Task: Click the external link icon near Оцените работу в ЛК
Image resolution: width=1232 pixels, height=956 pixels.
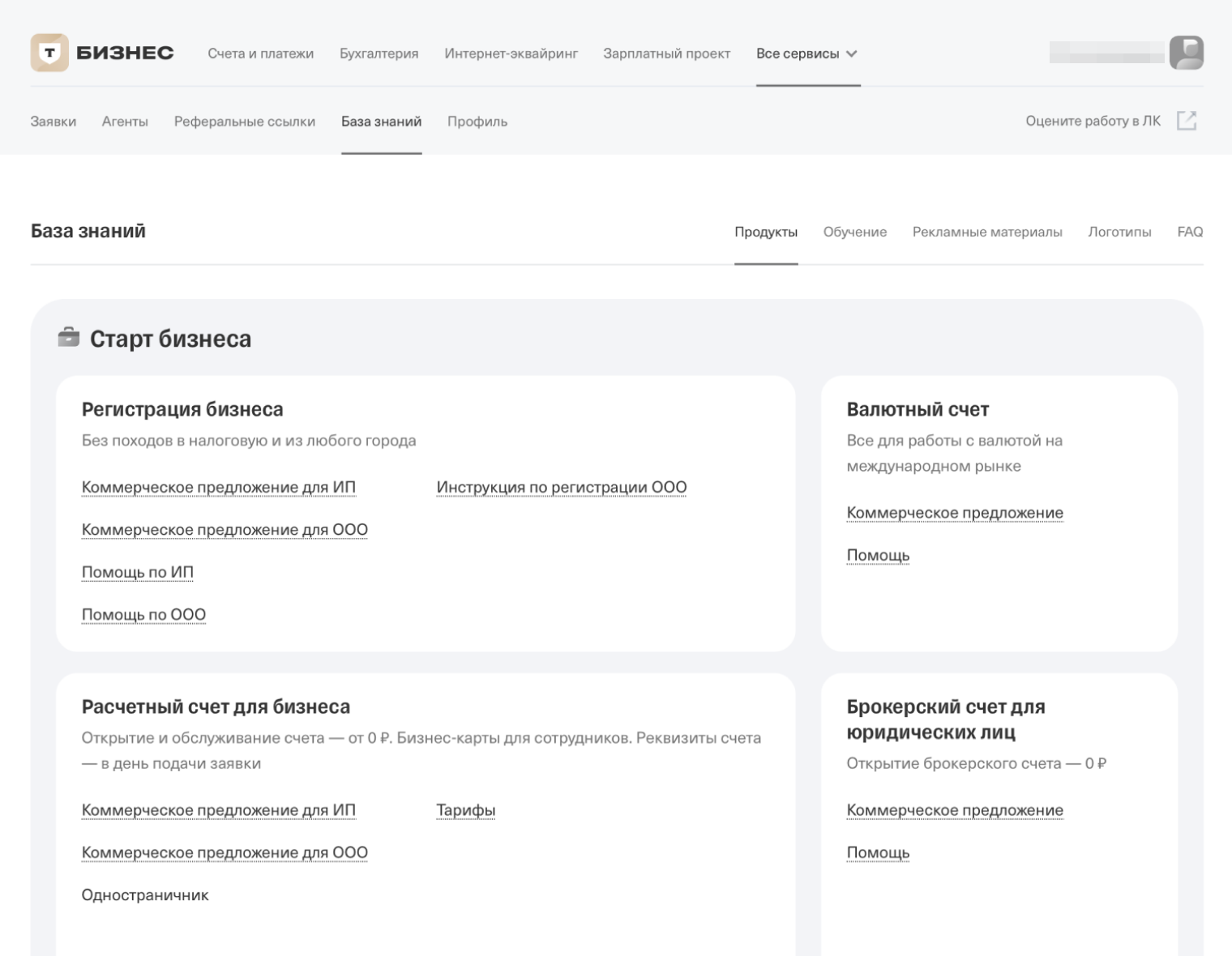Action: [x=1187, y=121]
